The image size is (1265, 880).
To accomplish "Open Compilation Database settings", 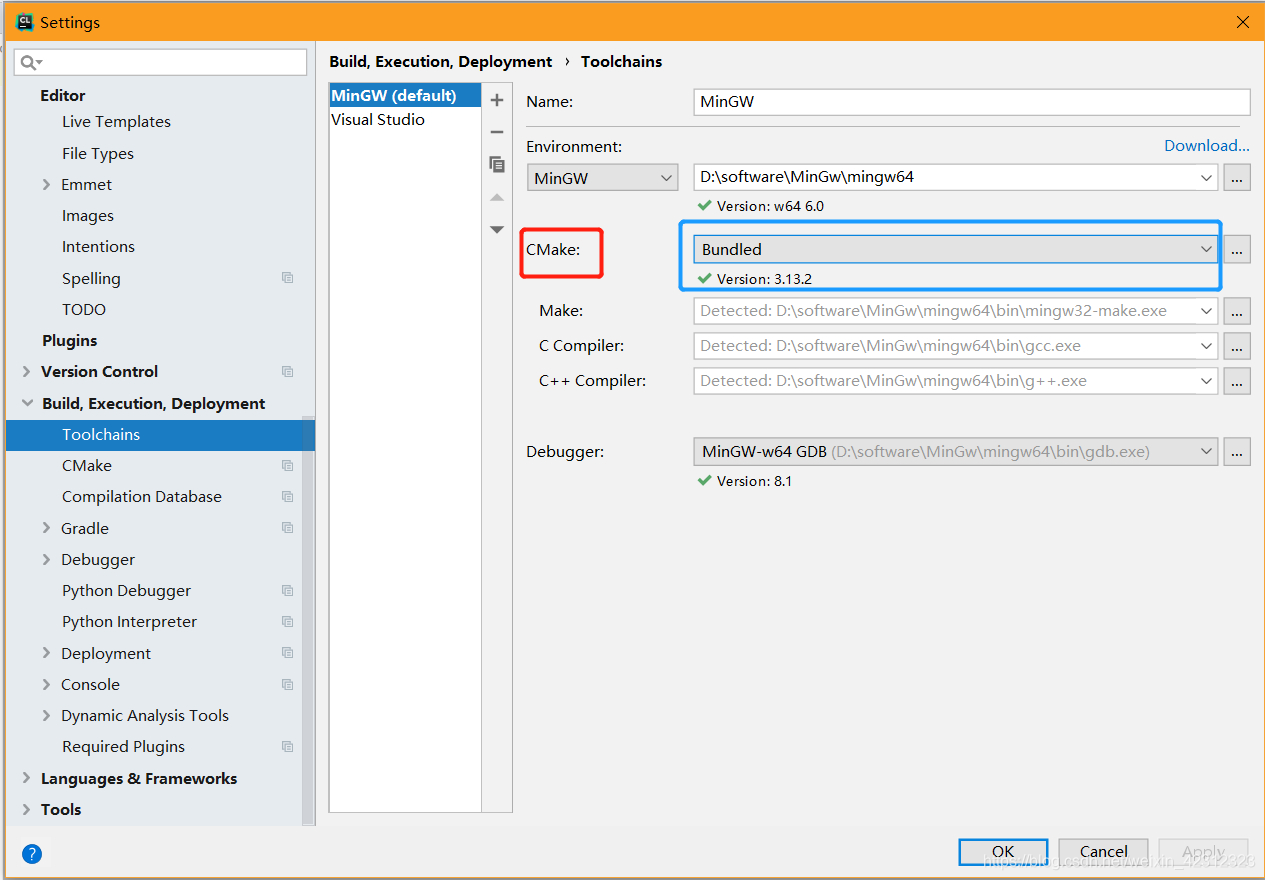I will tap(142, 496).
